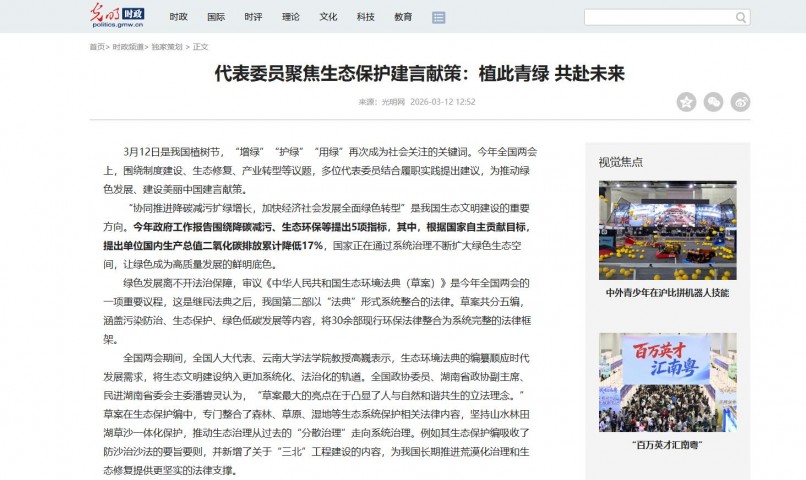Click the 时政频道 breadcrumb link
The width and height of the screenshot is (806, 480).
[128, 47]
